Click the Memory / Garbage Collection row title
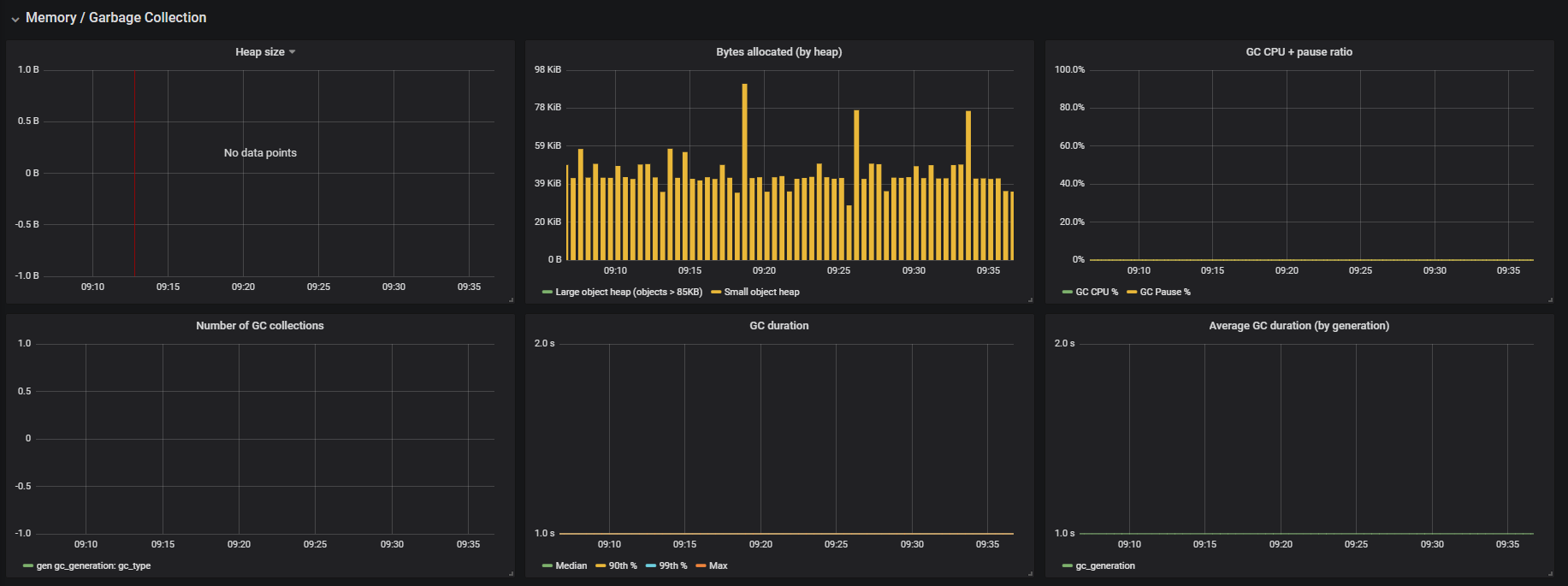This screenshot has height=586, width=1568. 115,17
